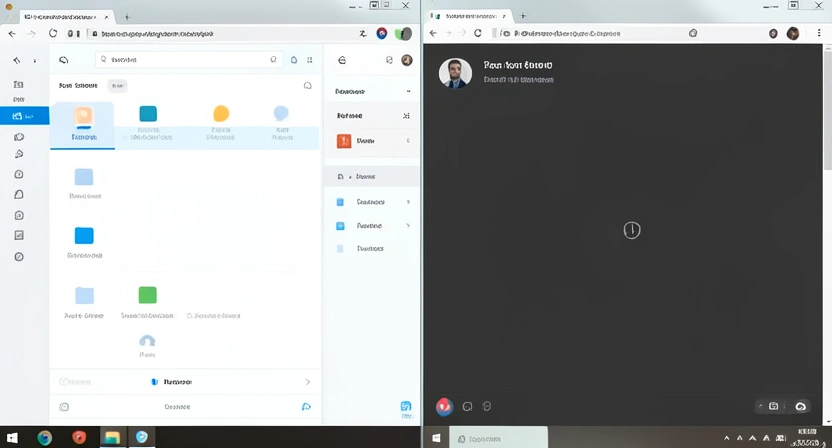
Task: Click the red circular button in dark window
Action: (444, 407)
